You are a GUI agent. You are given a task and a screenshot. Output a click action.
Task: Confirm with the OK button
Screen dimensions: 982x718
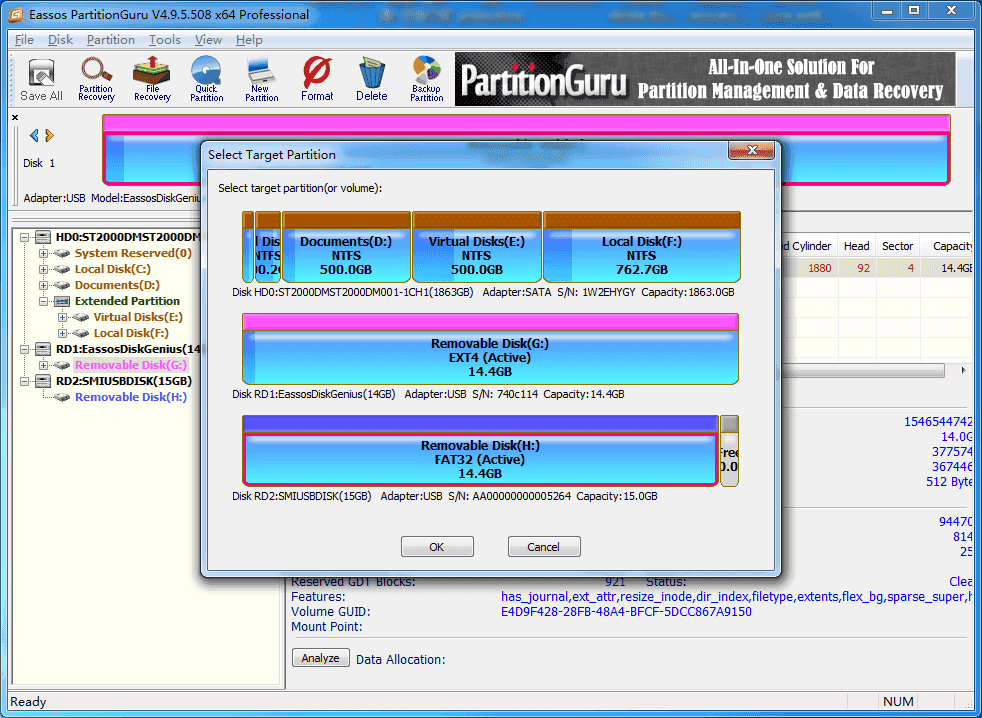coord(437,546)
